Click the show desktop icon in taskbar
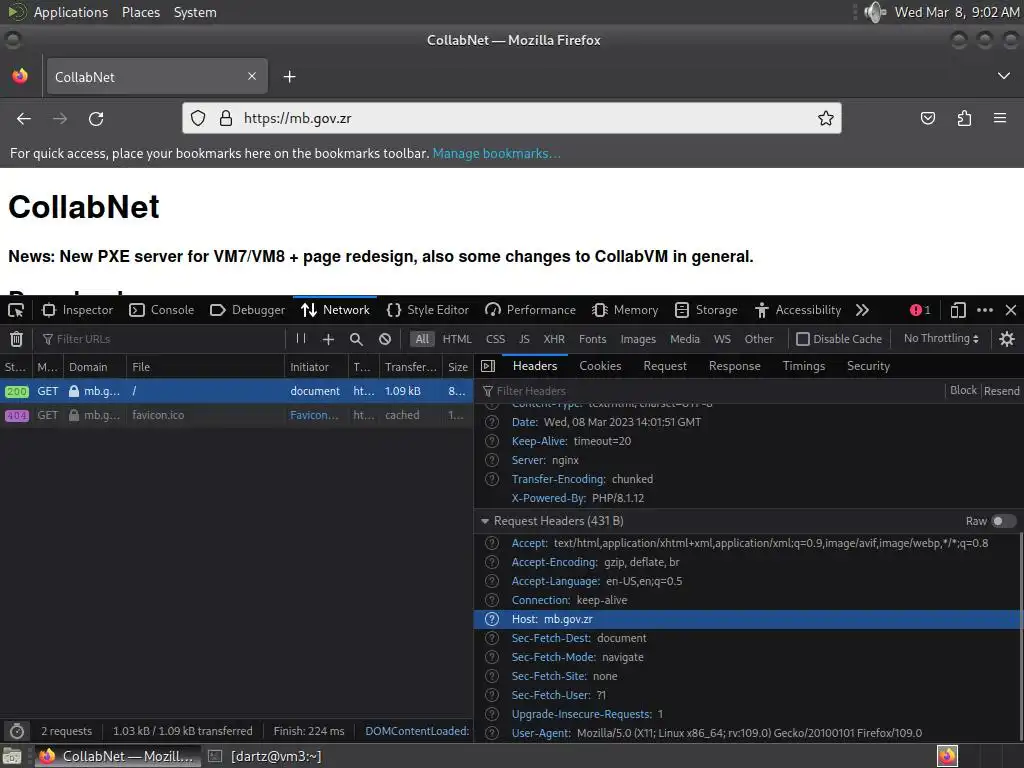Screen dimensions: 1024x768 click(x=12, y=756)
